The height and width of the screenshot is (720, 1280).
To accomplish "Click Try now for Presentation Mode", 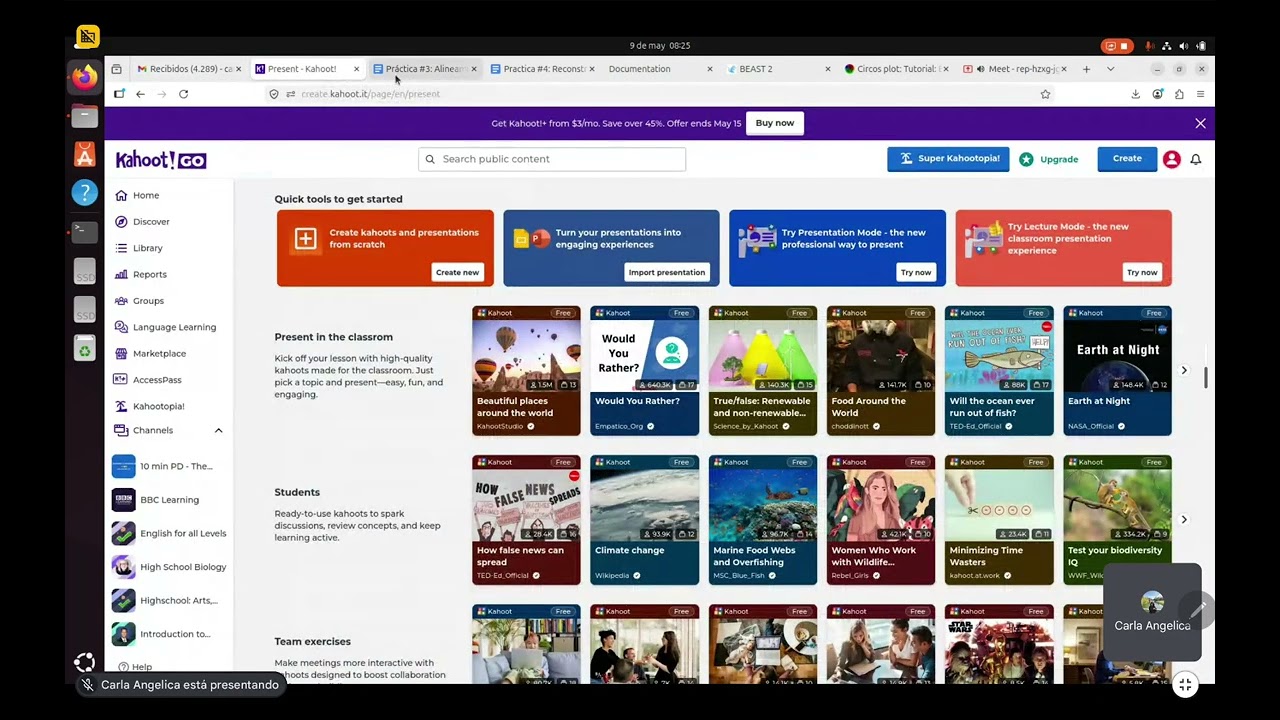I will coord(916,272).
